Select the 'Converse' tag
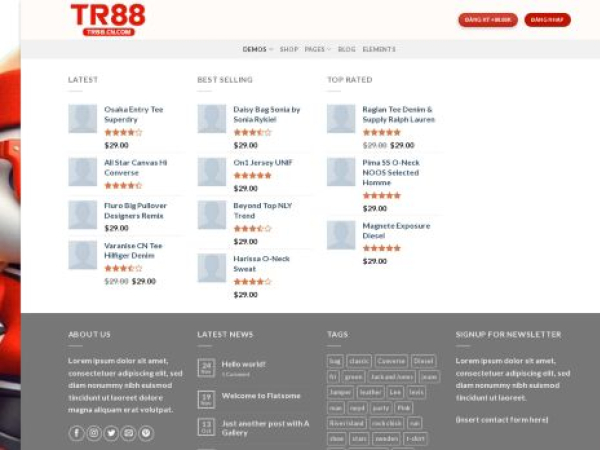Image resolution: width=600 pixels, height=450 pixels. [391, 361]
